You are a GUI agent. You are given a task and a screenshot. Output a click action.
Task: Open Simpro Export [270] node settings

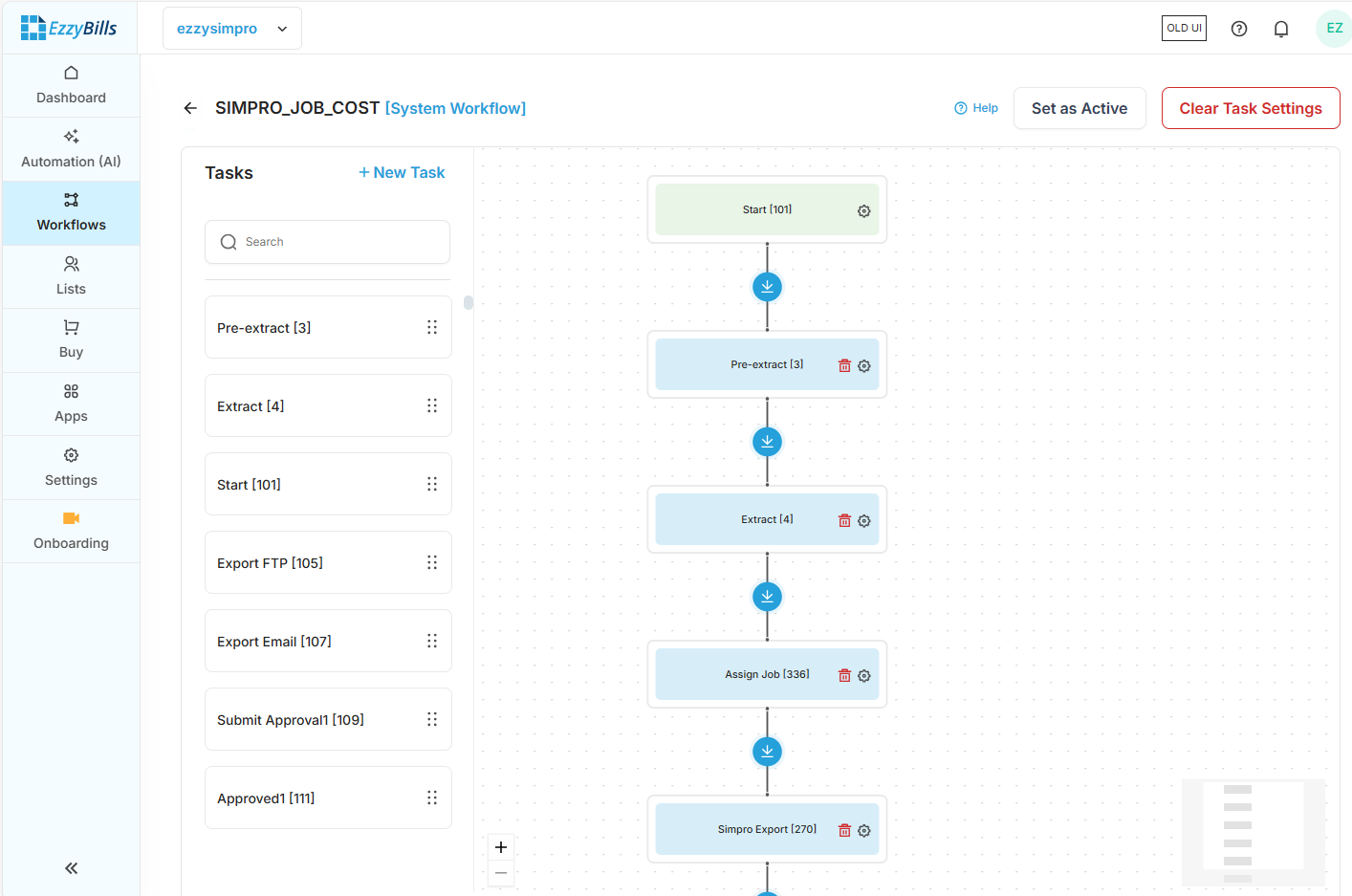click(863, 831)
